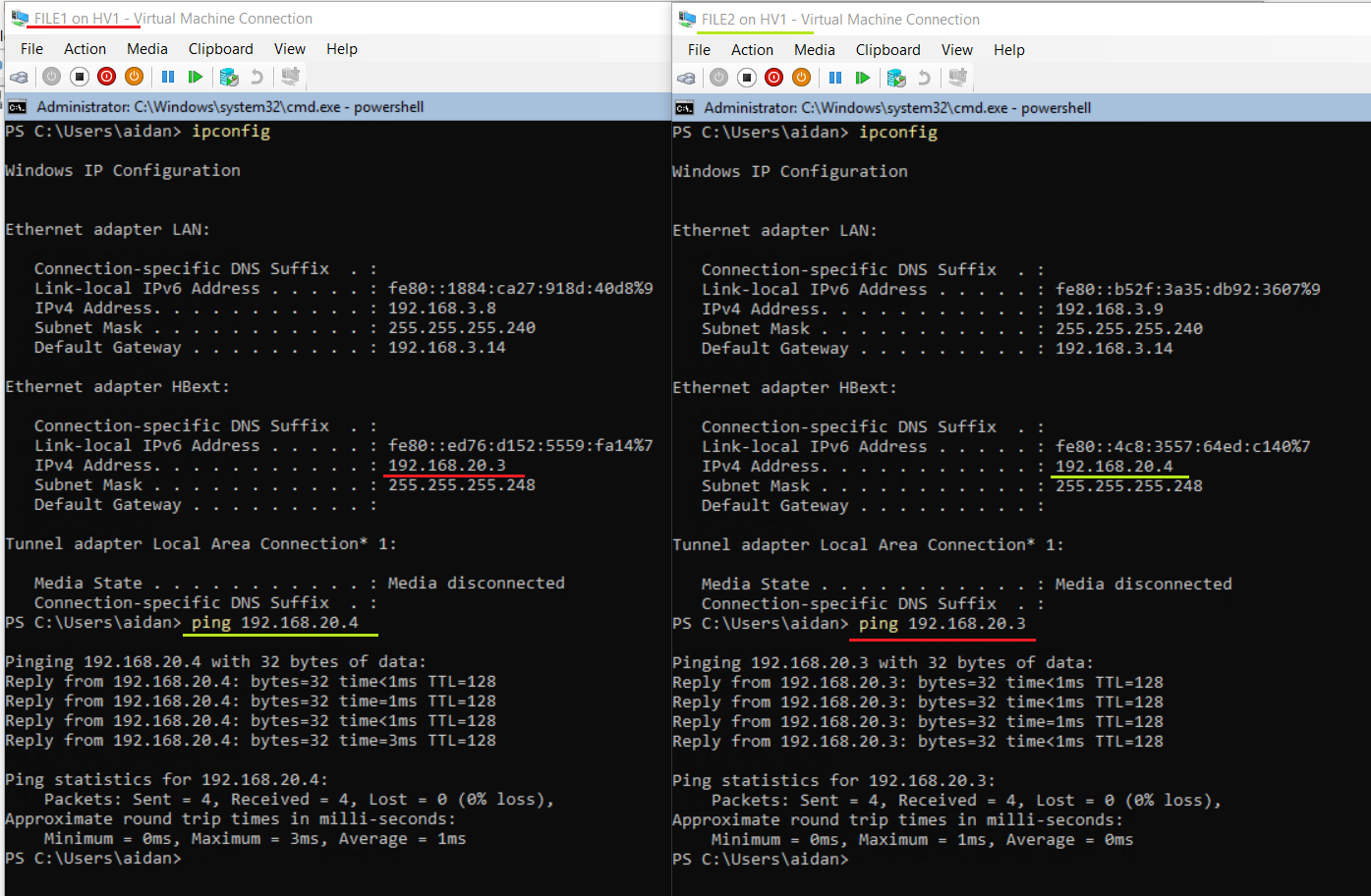Open Help menu in FILE2 window

(1009, 49)
